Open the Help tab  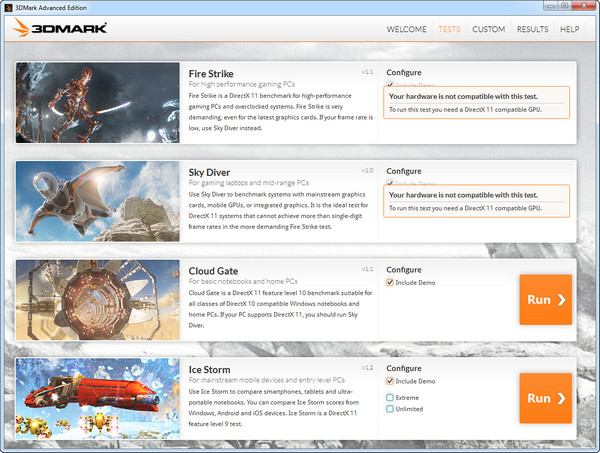[570, 29]
